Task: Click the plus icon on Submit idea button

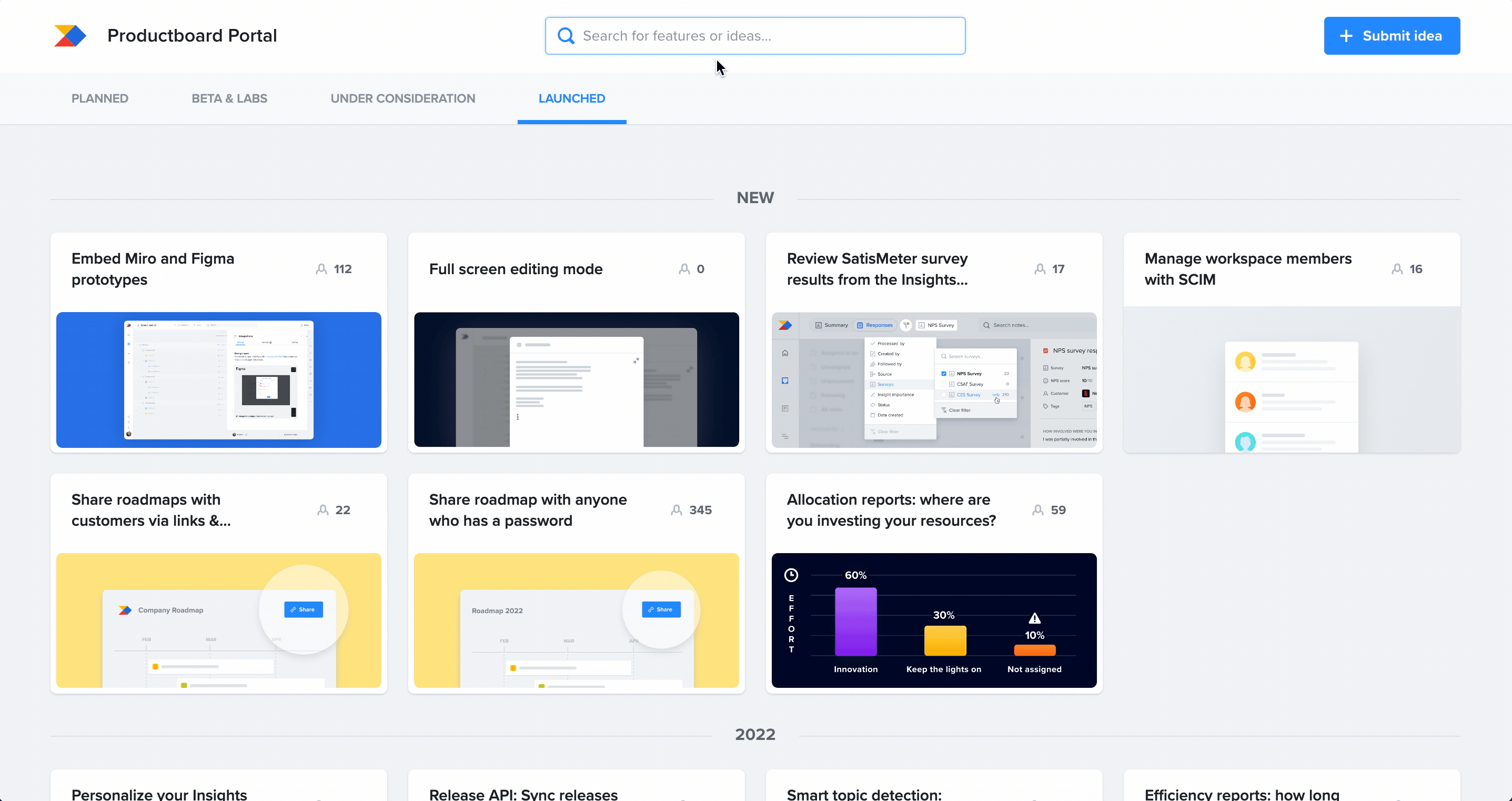Action: coord(1345,35)
